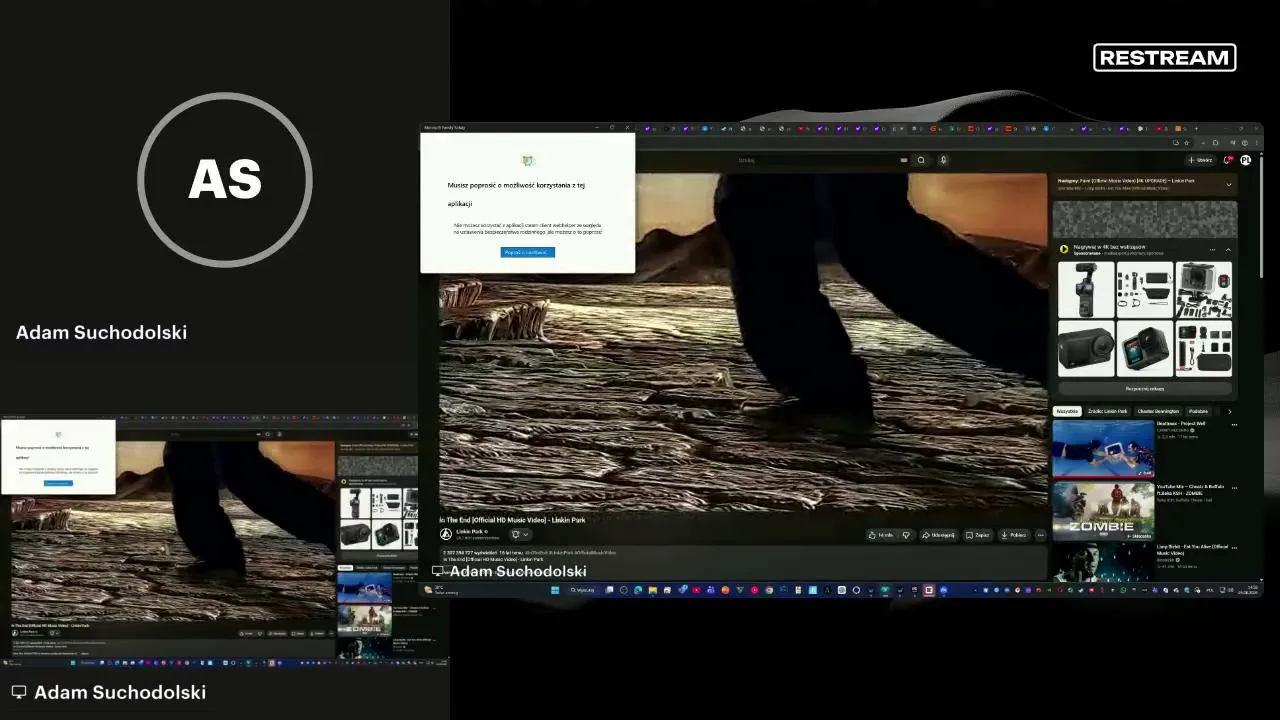The height and width of the screenshot is (720, 1280).
Task: Click the video title In The End
Action: (x=512, y=520)
